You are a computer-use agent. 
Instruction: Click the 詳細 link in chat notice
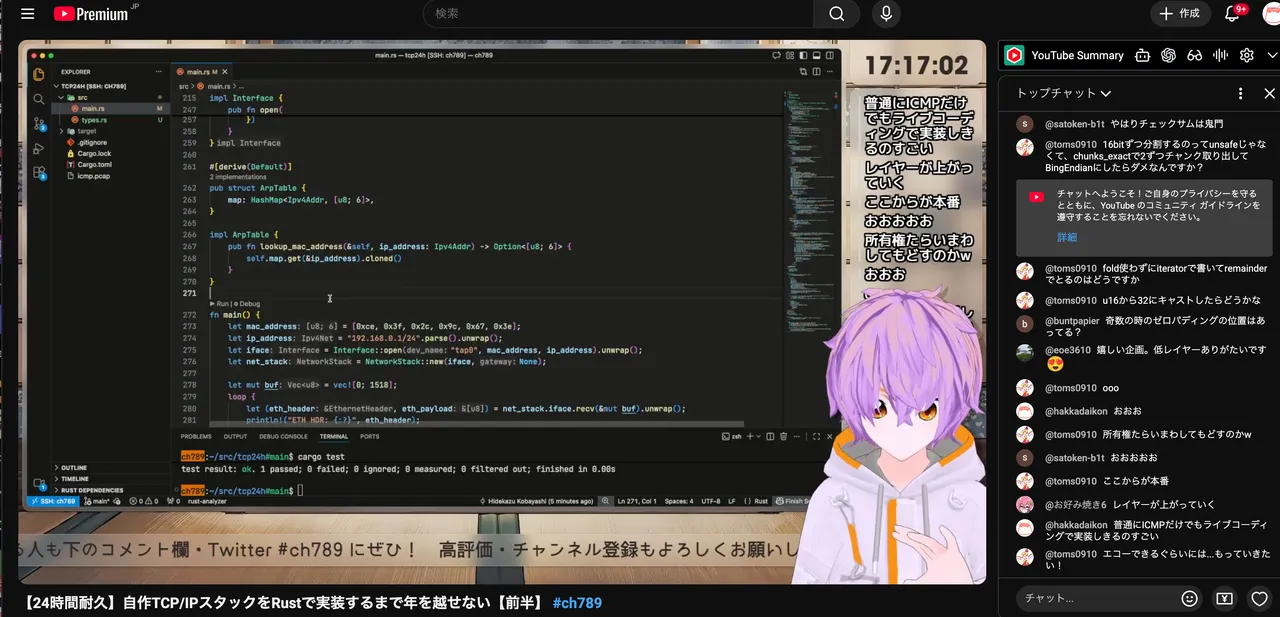[1067, 237]
